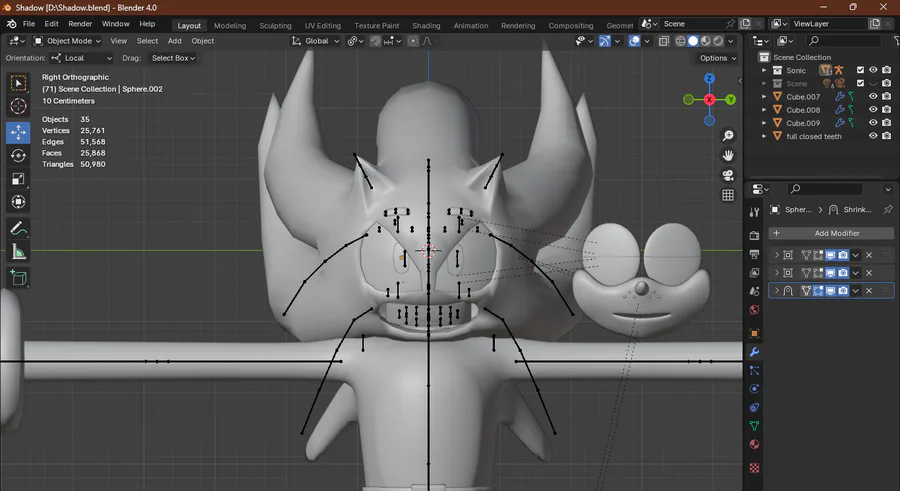Click the Add Modifier button

tap(831, 233)
